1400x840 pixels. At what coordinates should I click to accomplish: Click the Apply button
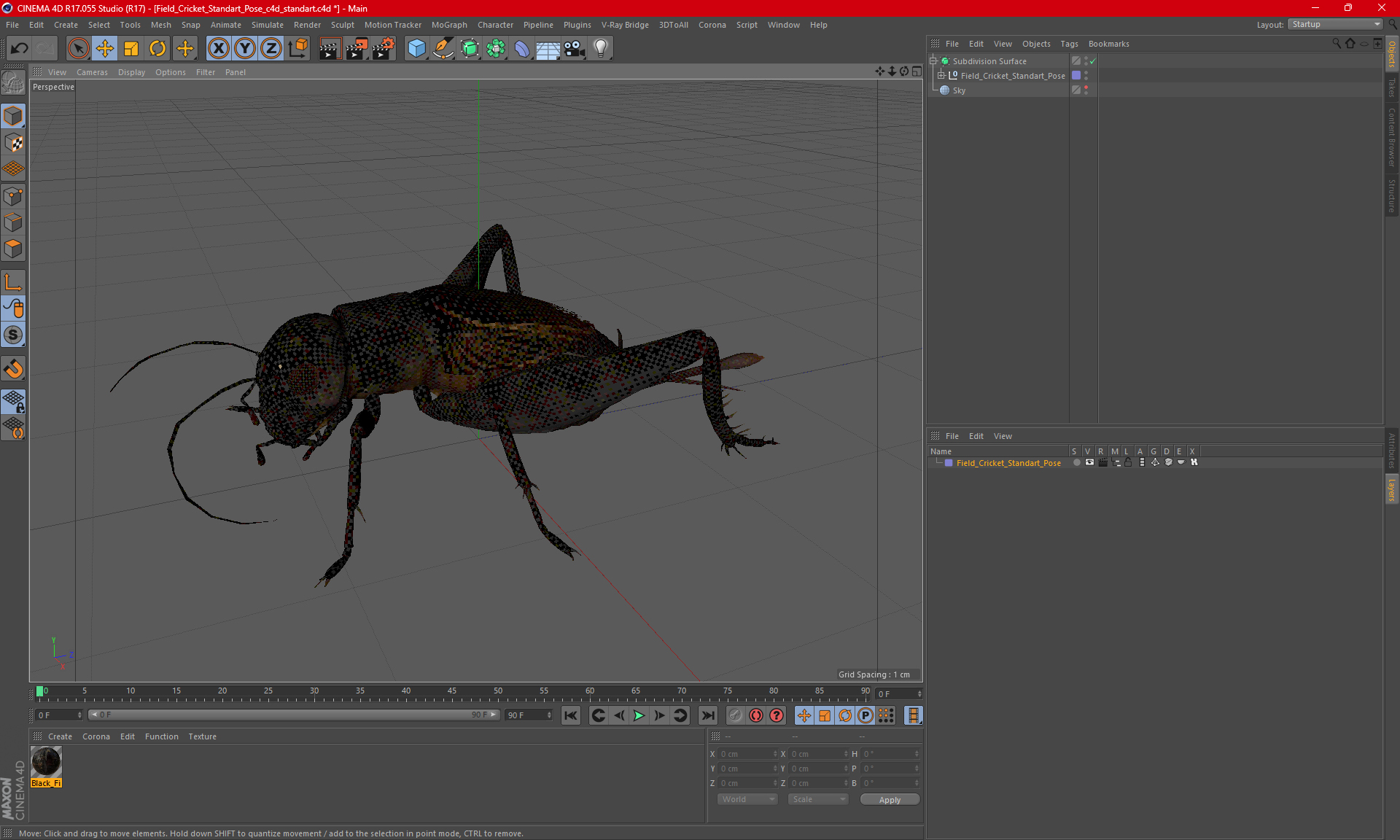pos(890,800)
